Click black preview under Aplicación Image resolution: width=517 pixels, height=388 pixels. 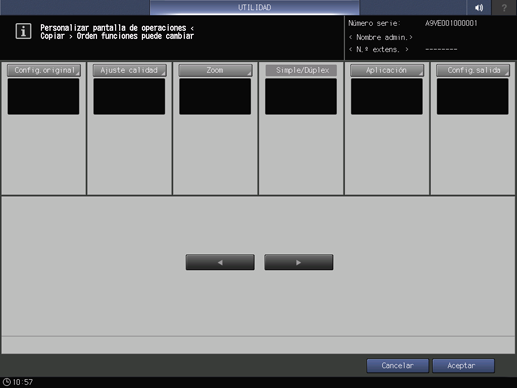(387, 96)
